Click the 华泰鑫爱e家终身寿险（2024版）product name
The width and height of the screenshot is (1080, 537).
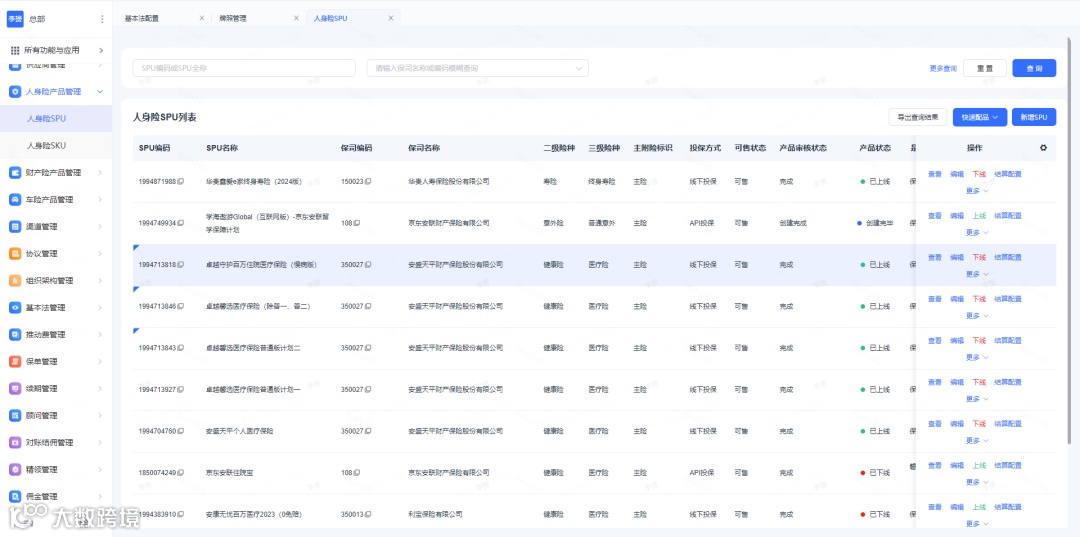pos(256,182)
